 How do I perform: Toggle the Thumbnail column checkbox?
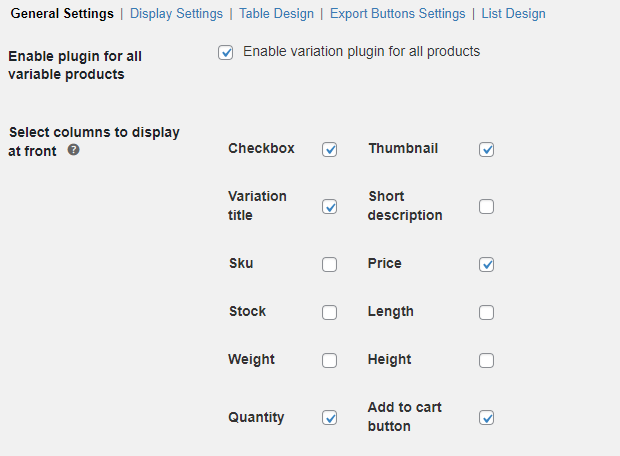[486, 149]
